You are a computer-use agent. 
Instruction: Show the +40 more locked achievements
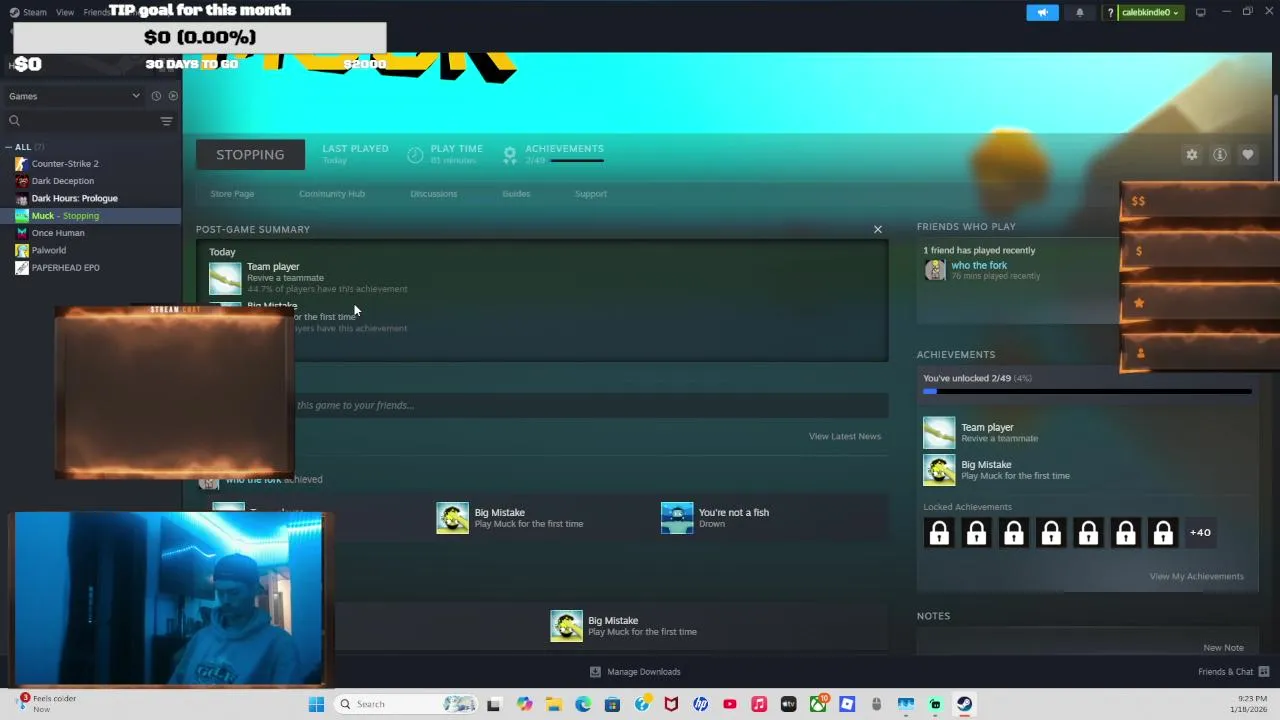point(1200,533)
